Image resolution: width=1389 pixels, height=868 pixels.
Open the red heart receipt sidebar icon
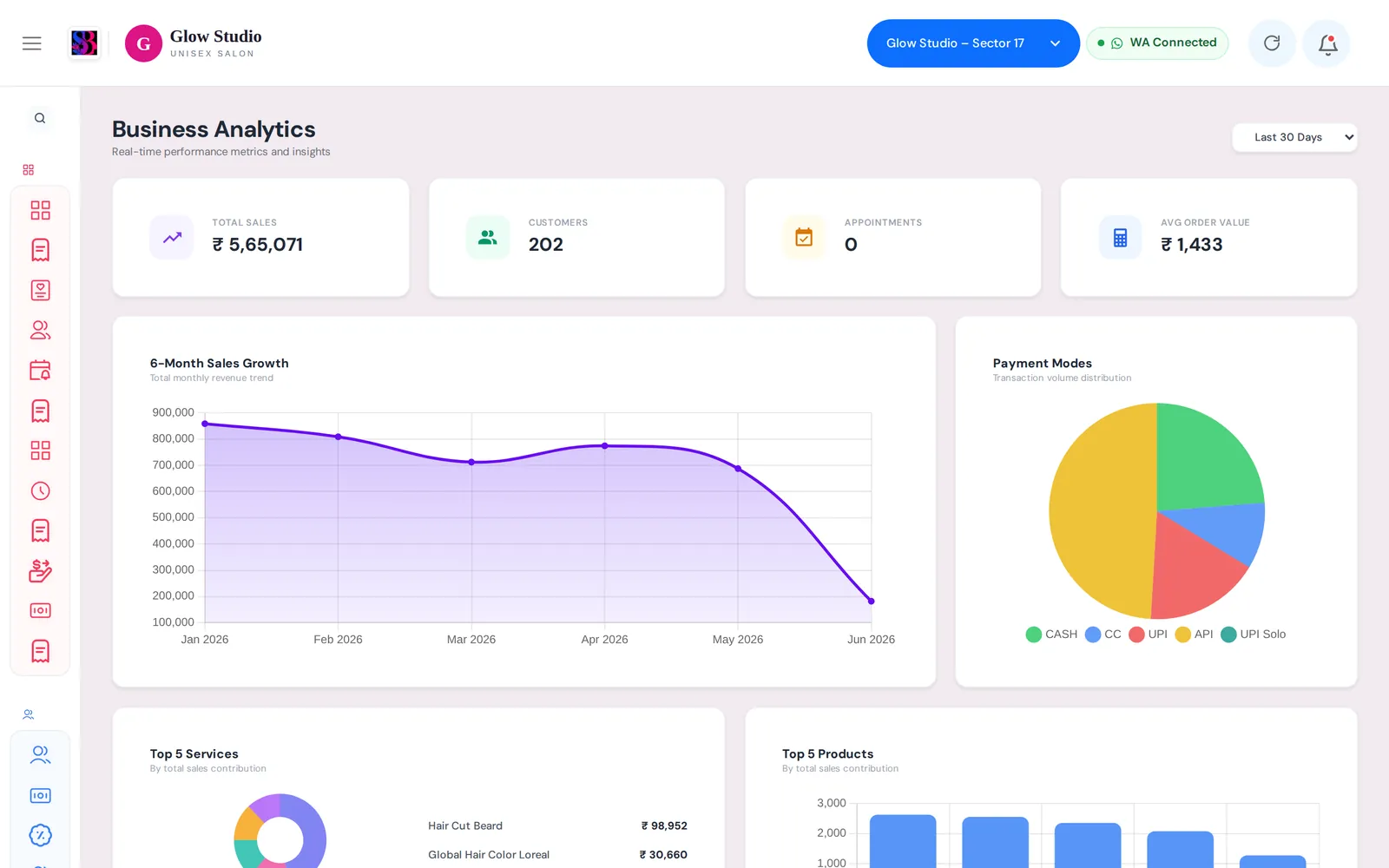click(40, 290)
